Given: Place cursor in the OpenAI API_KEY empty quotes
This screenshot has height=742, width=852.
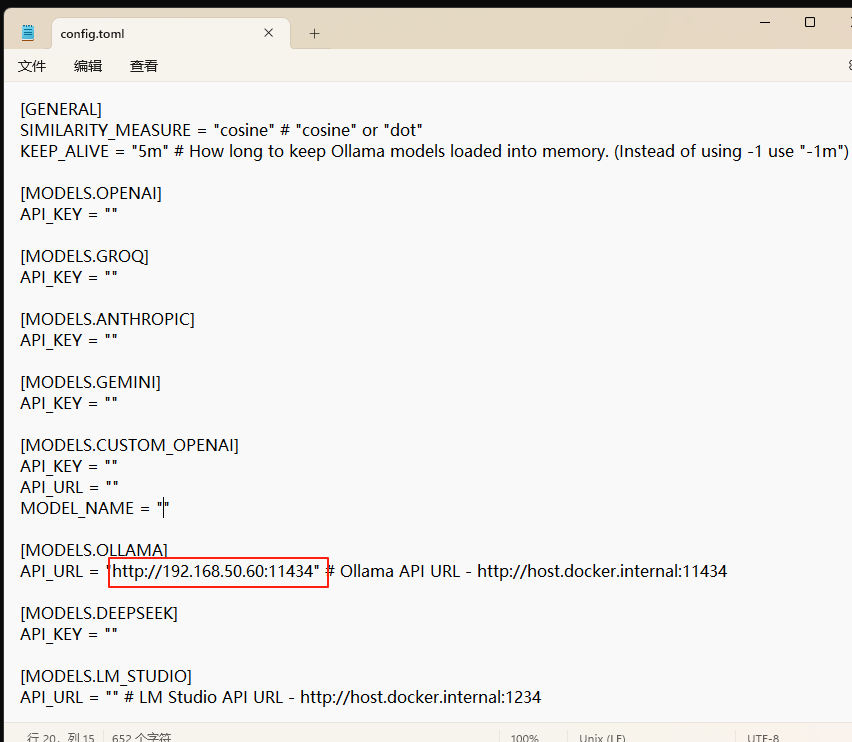Looking at the screenshot, I should click(111, 214).
